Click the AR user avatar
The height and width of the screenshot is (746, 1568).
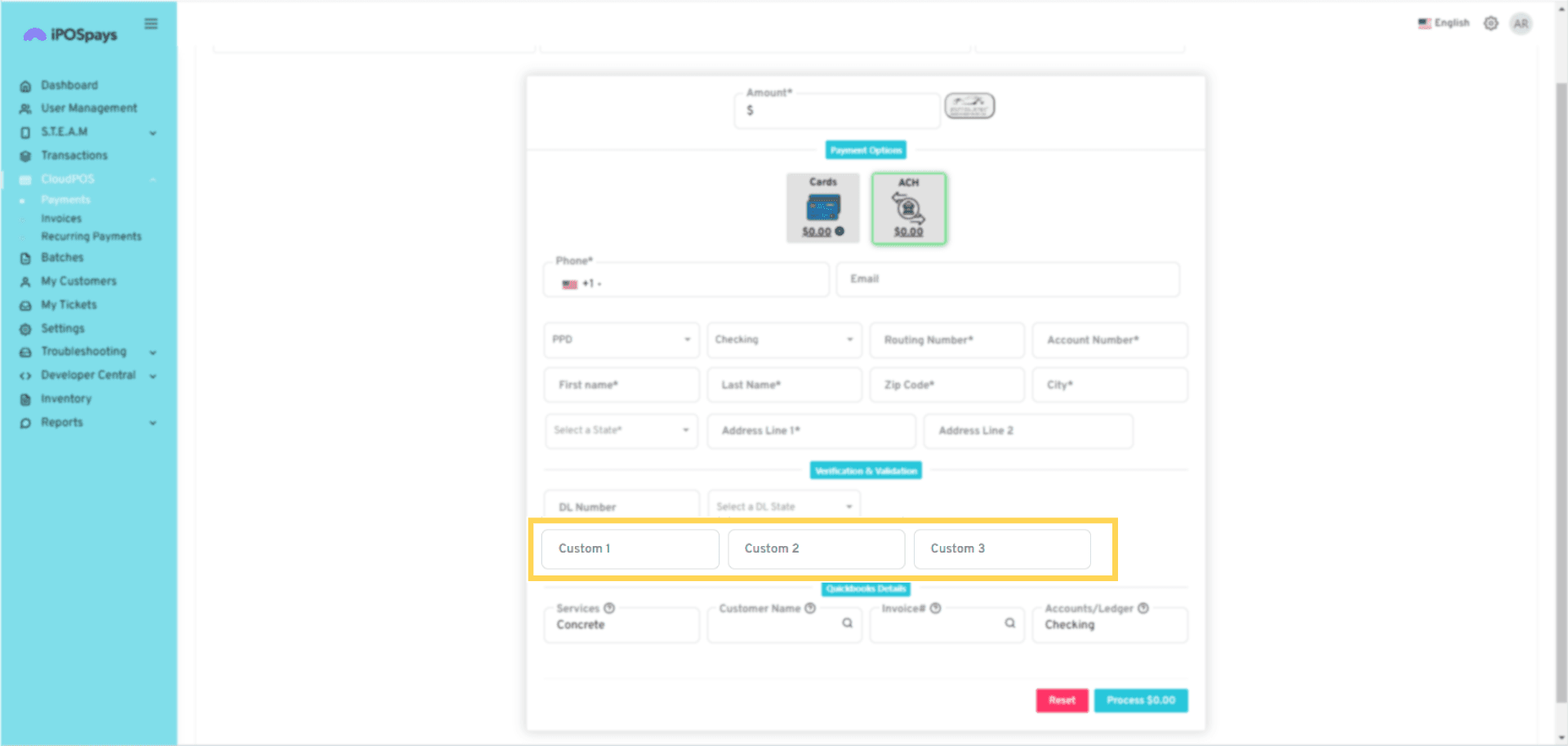coord(1520,24)
